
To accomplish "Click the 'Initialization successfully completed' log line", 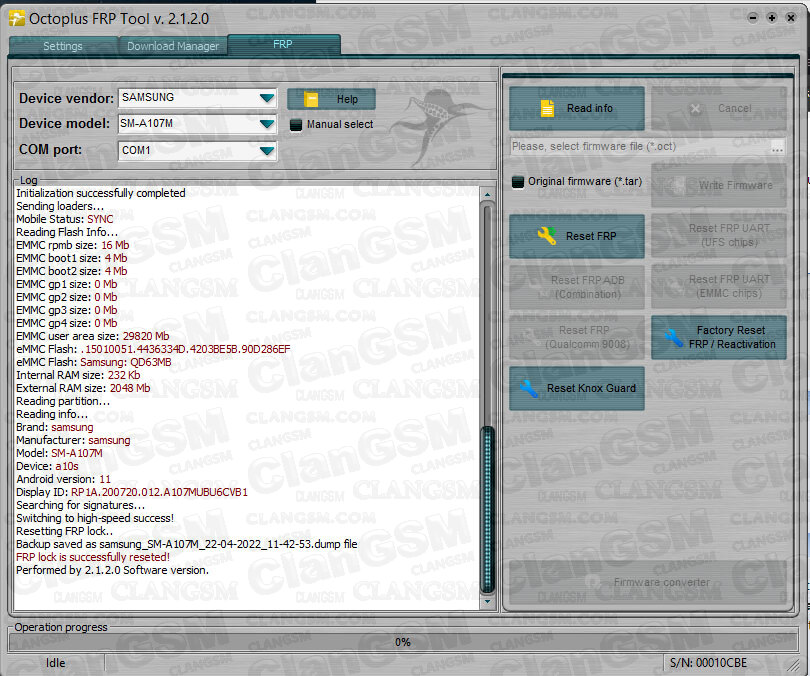I will [x=101, y=193].
